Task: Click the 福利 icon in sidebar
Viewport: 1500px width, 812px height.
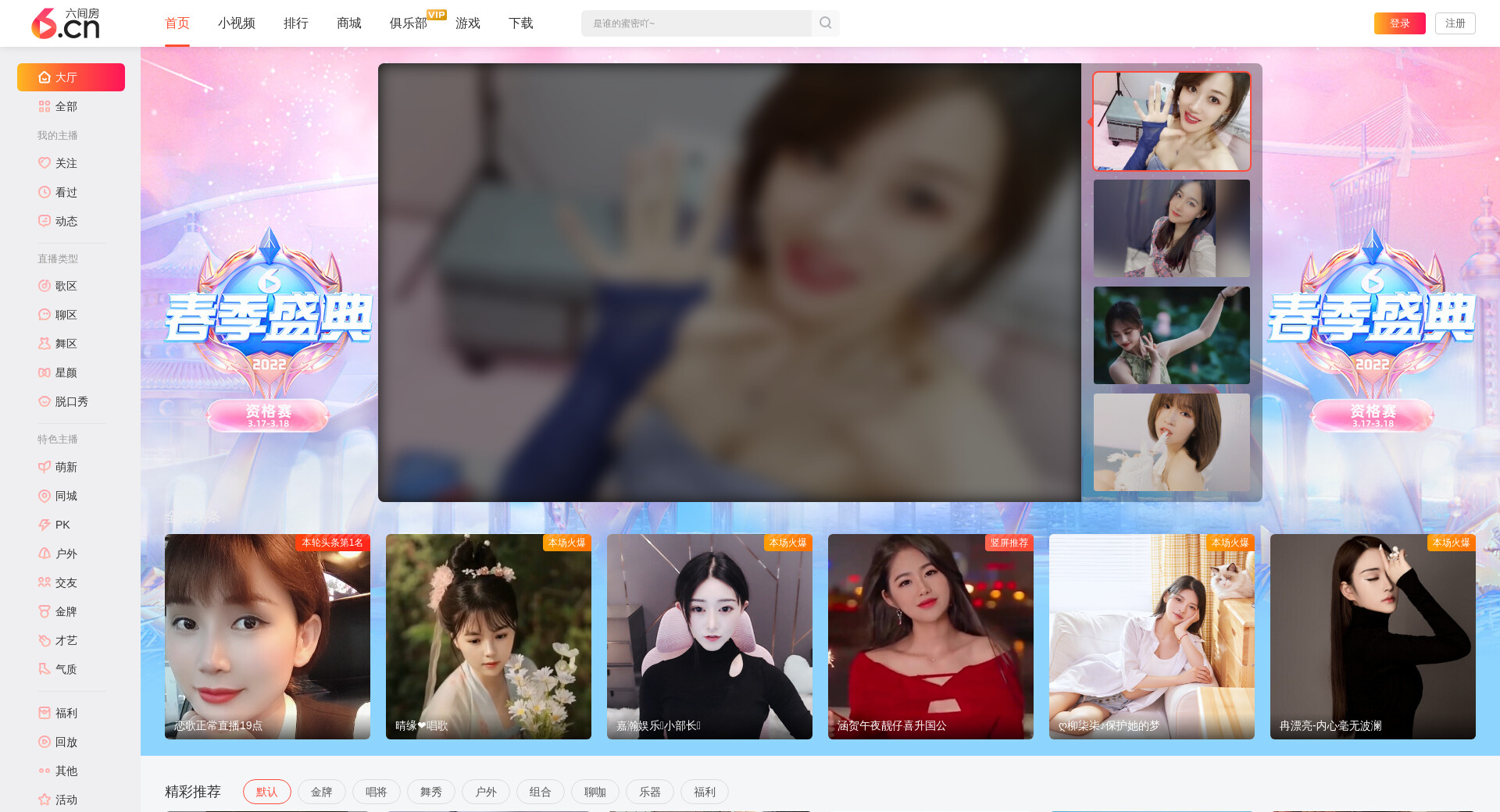Action: pyautogui.click(x=45, y=713)
